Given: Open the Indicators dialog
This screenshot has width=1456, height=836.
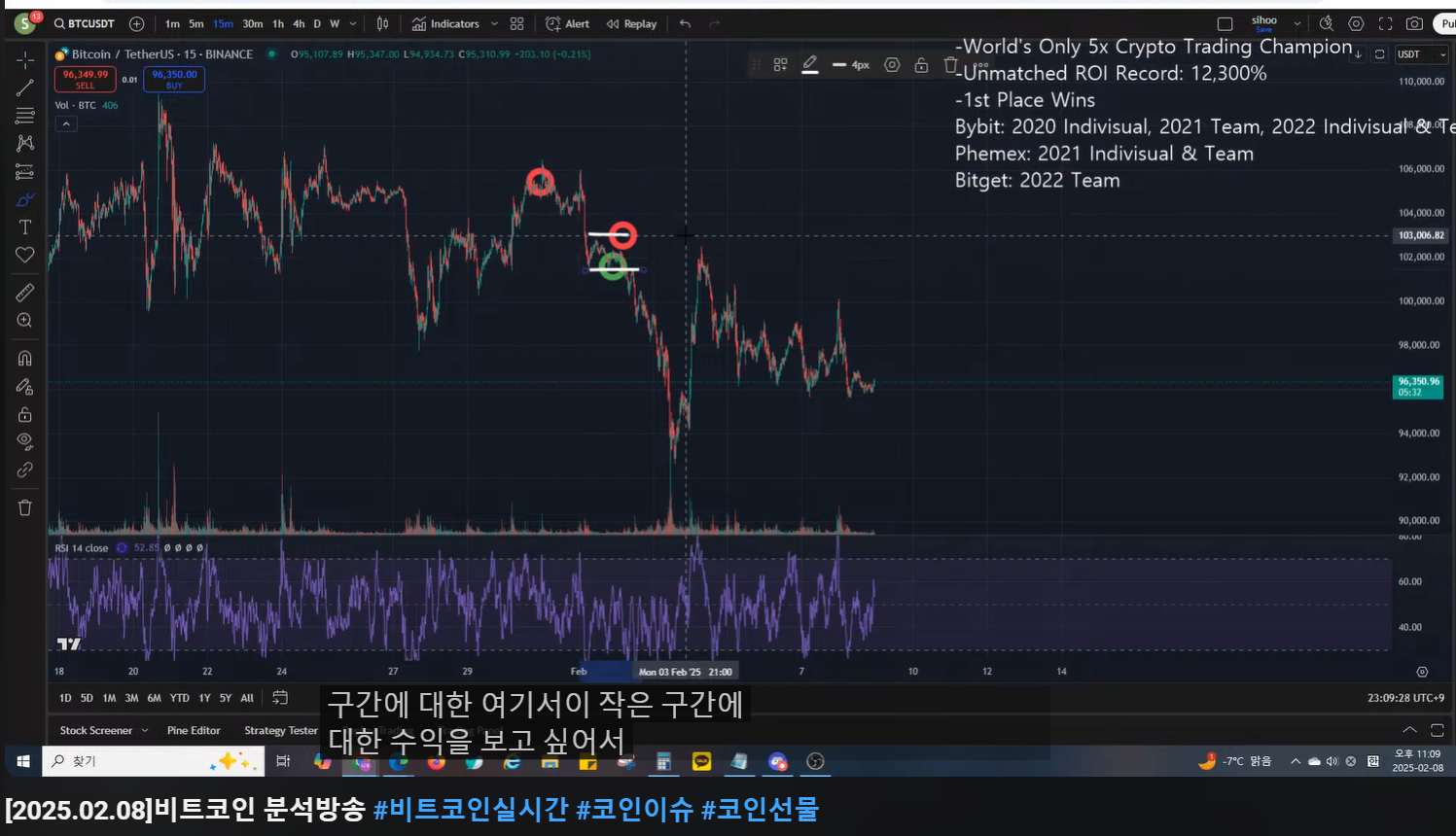Looking at the screenshot, I should point(445,23).
